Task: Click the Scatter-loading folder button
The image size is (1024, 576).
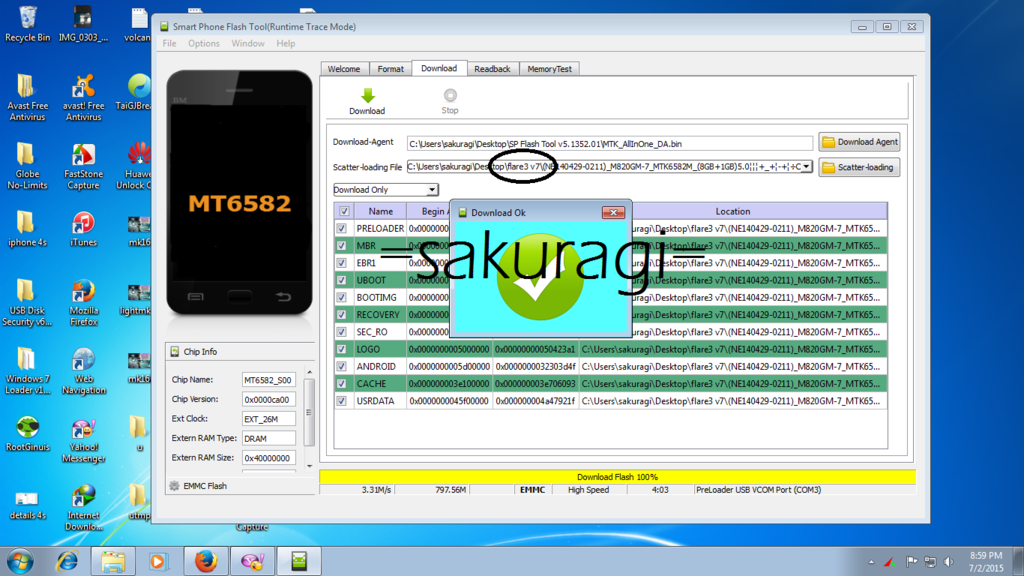Action: tap(859, 167)
